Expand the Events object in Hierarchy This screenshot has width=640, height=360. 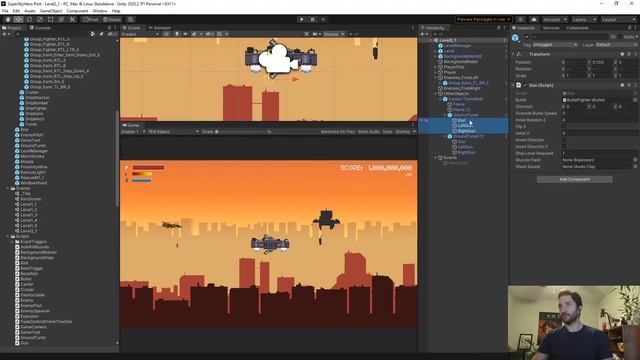(436, 158)
